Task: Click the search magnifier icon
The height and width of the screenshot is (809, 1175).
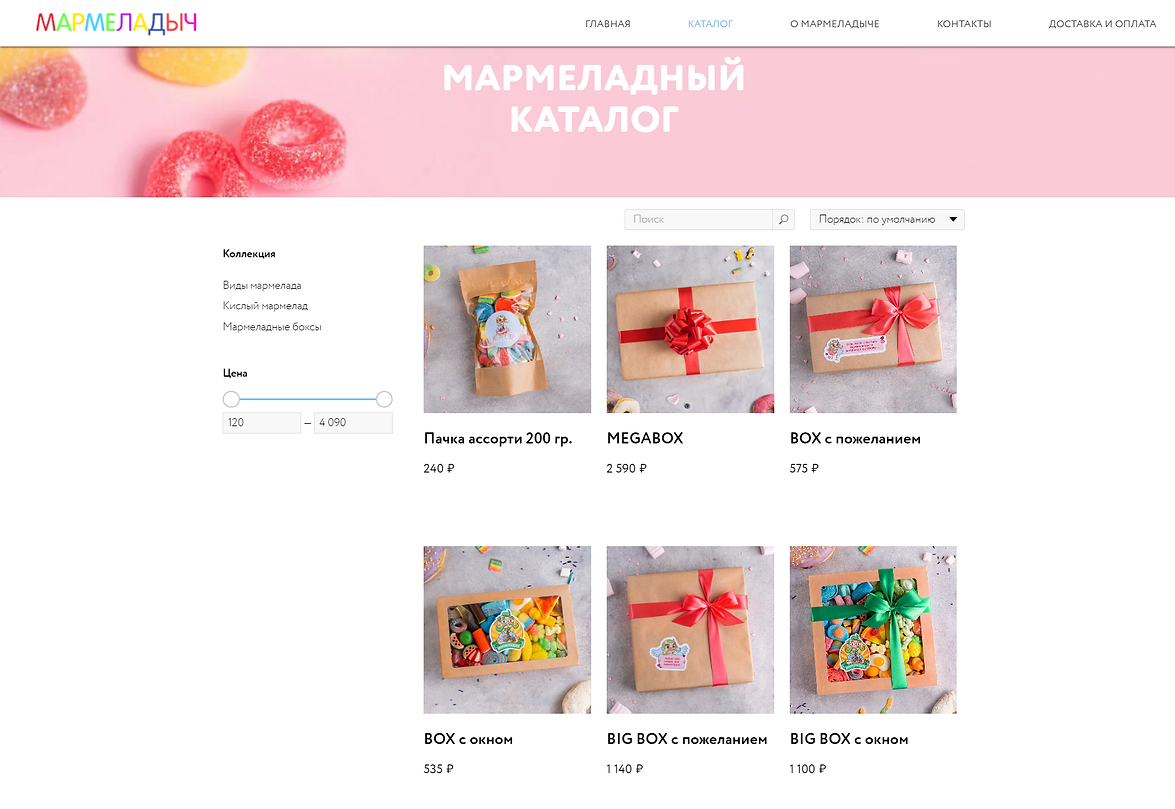Action: click(783, 219)
